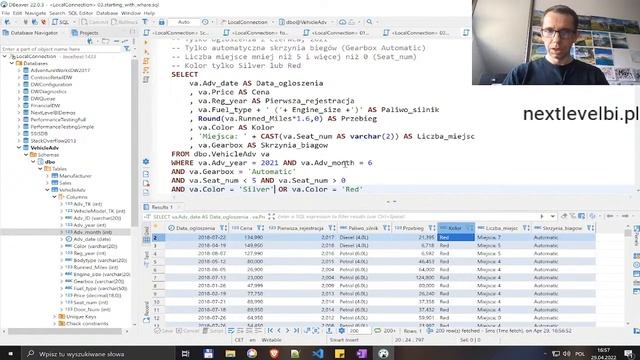Click the object name filter field
The height and width of the screenshot is (360, 640).
click(61, 49)
